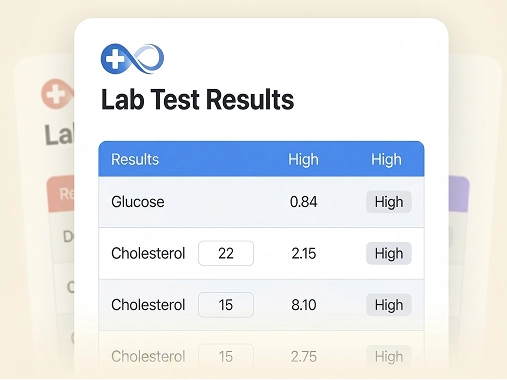This screenshot has width=507, height=380.
Task: Click the Glucose value 0.84
Action: [304, 202]
